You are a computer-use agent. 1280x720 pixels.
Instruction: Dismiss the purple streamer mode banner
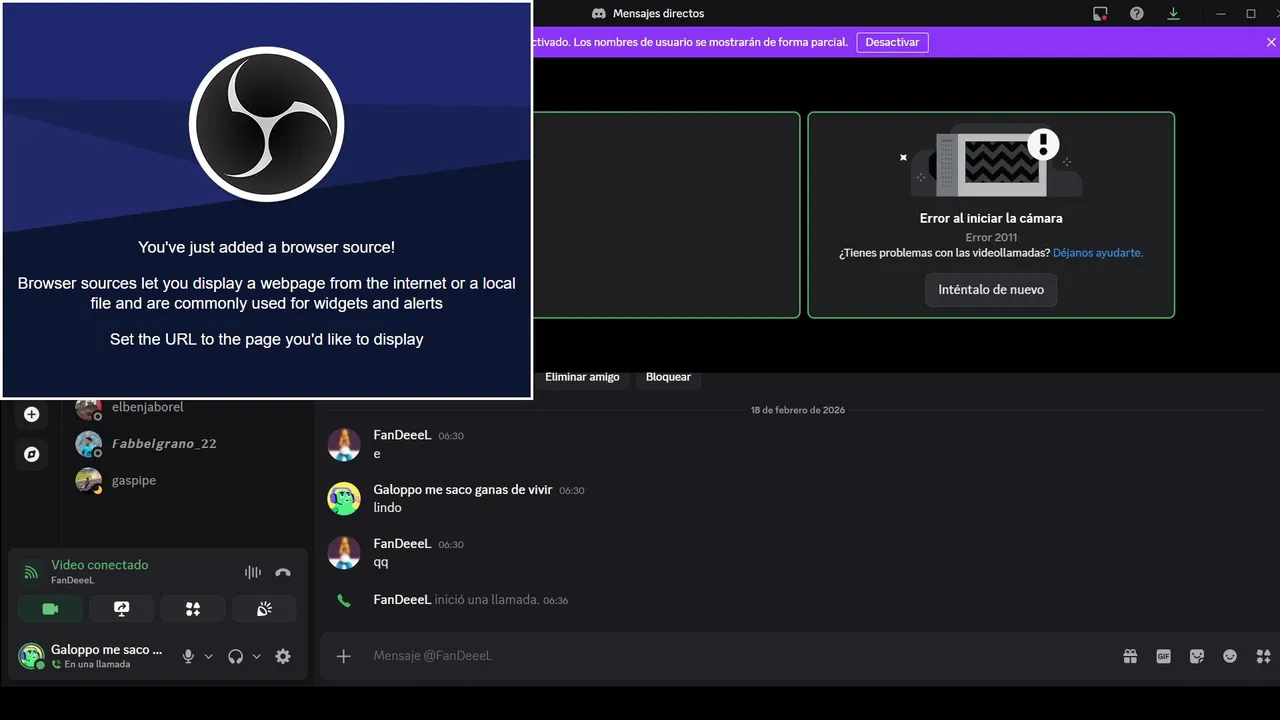1271,42
